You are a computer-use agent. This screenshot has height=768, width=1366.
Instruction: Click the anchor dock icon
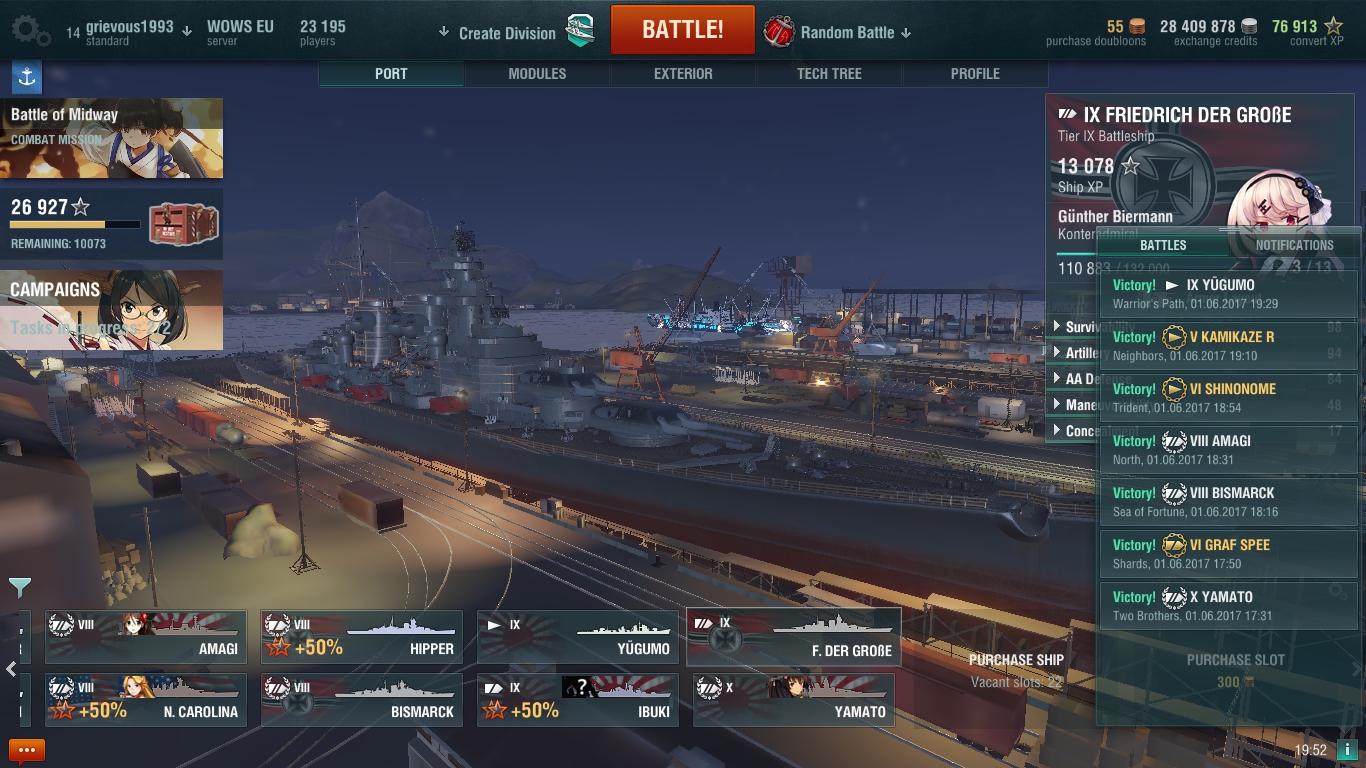[x=27, y=77]
